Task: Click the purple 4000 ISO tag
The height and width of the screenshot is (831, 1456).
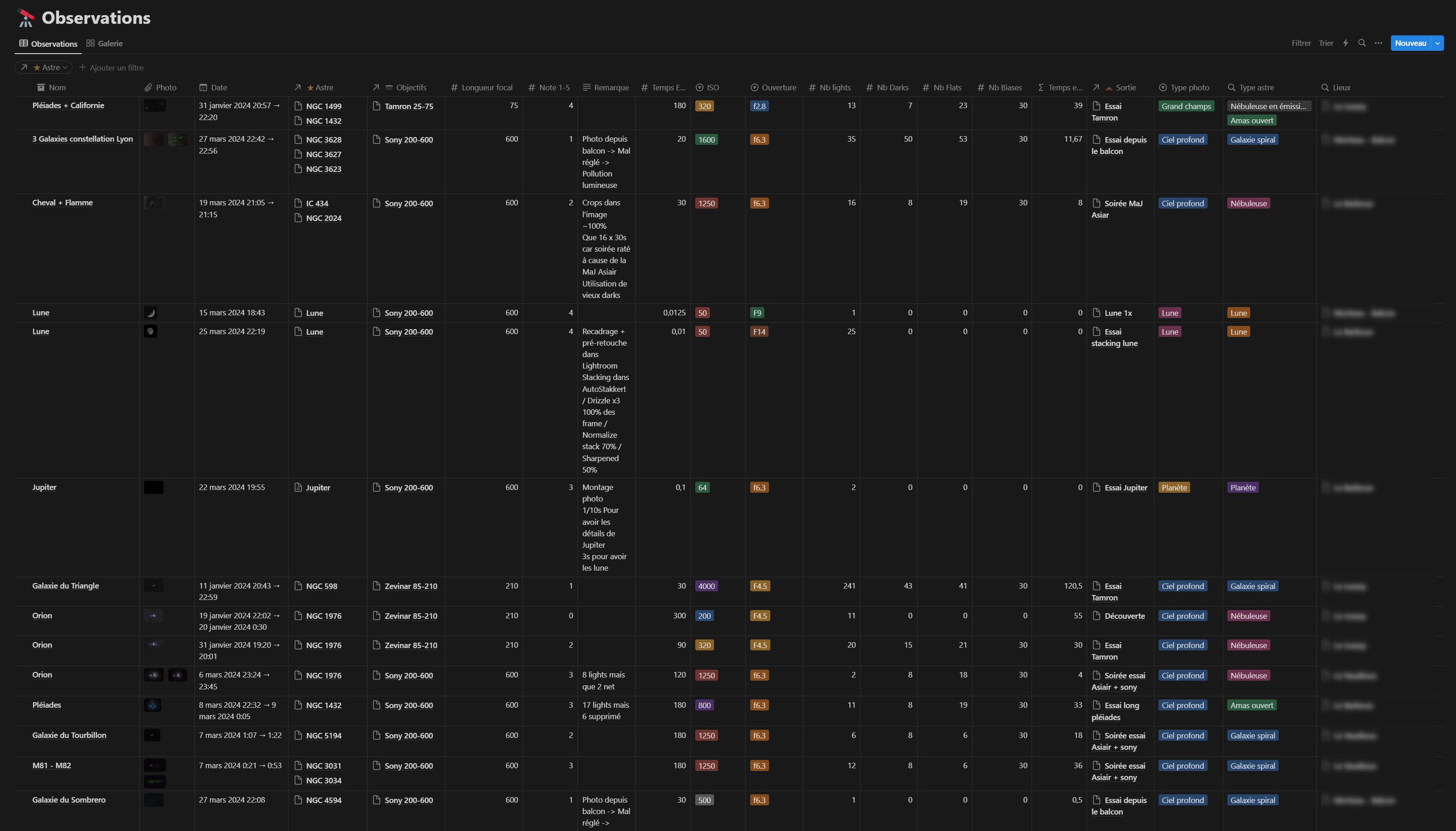Action: (706, 586)
